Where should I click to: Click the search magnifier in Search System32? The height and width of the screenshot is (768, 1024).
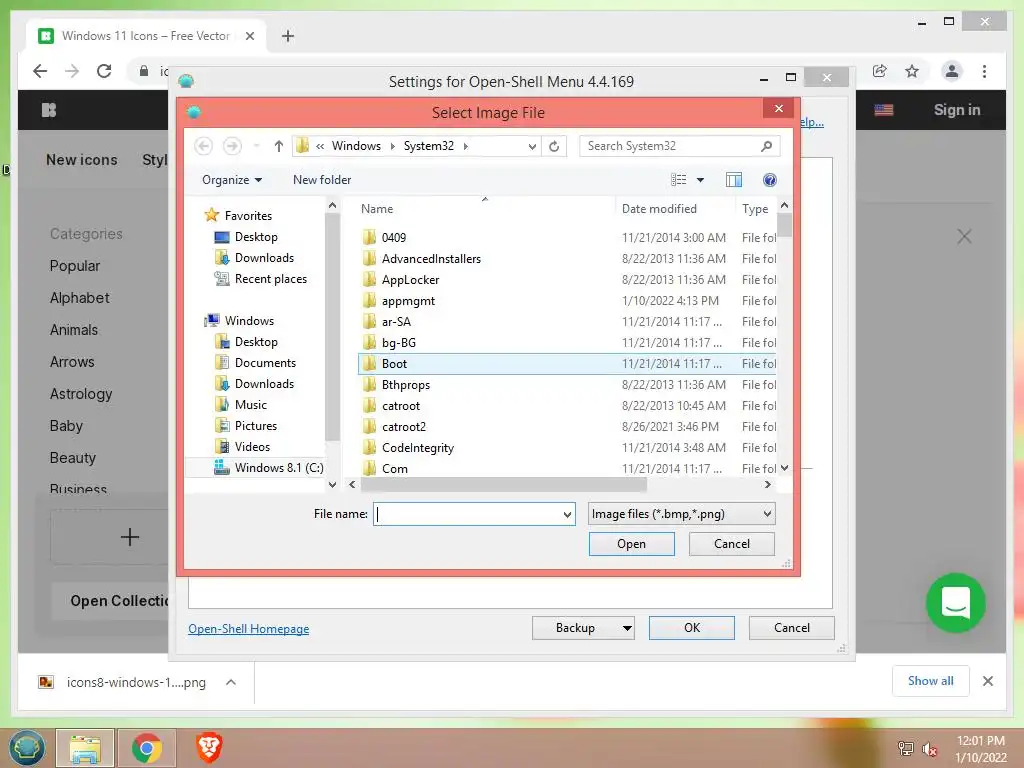767,146
